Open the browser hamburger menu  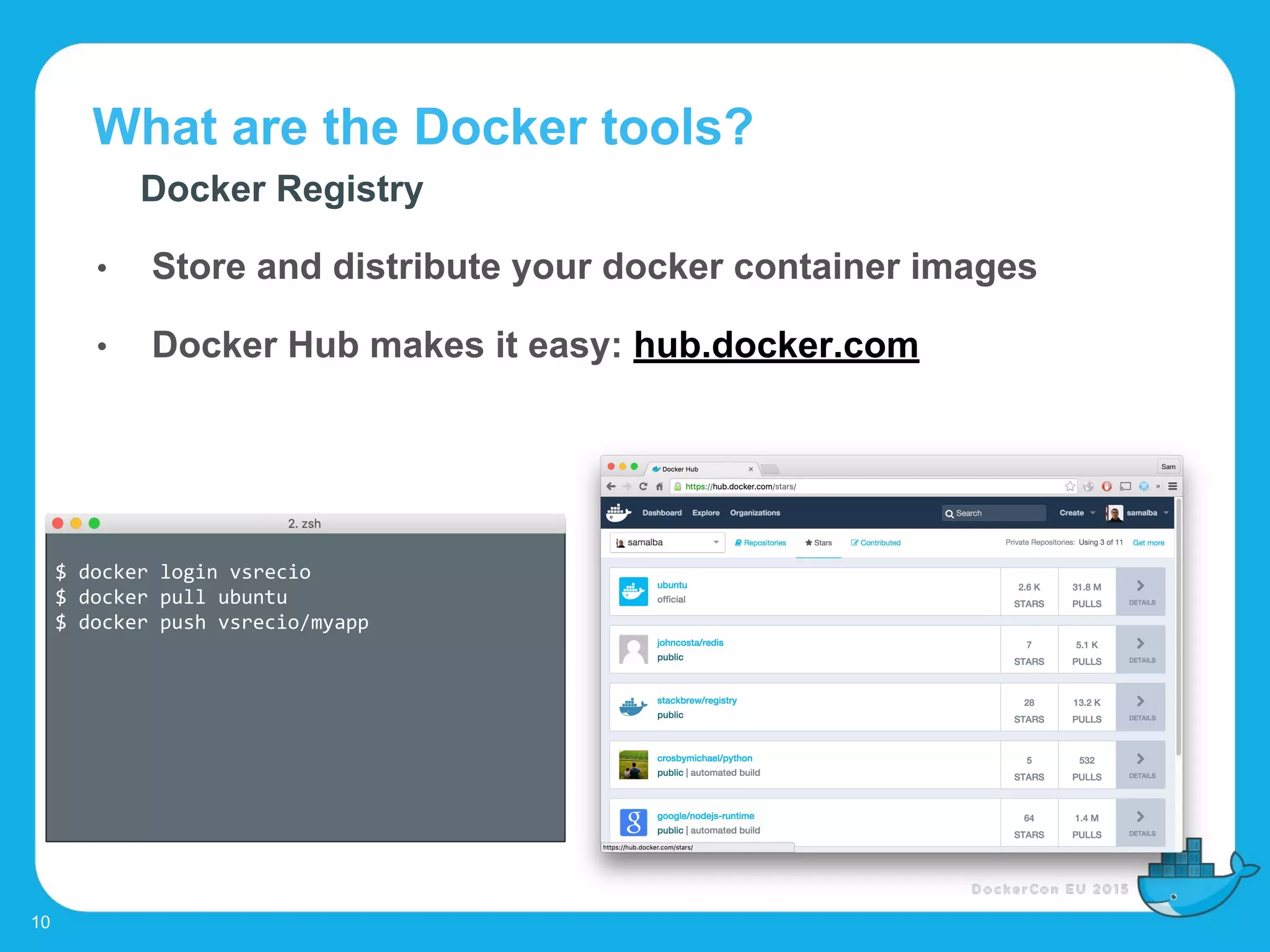[1173, 487]
